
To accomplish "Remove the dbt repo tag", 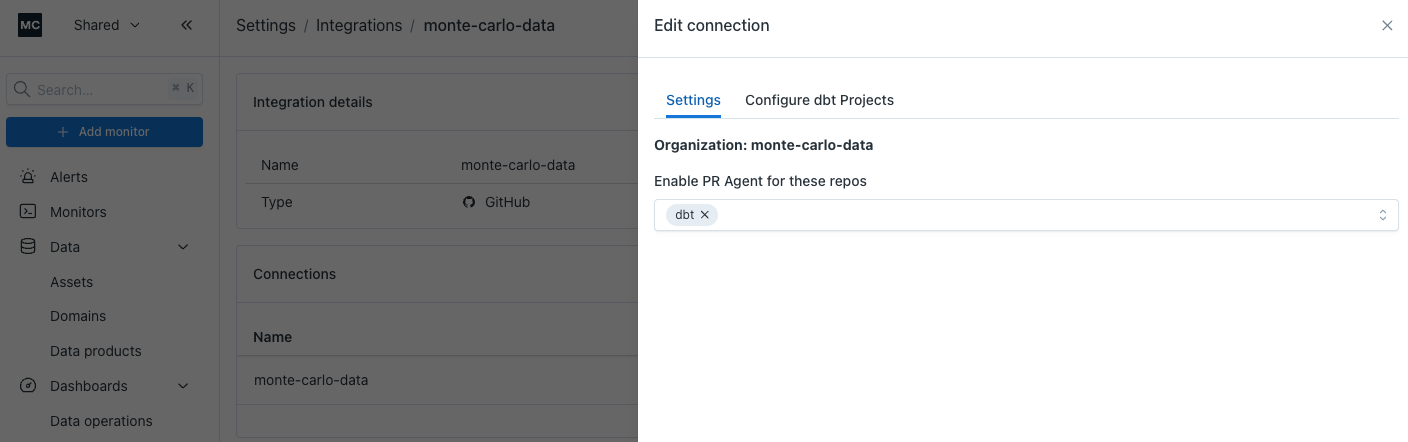I will [705, 215].
